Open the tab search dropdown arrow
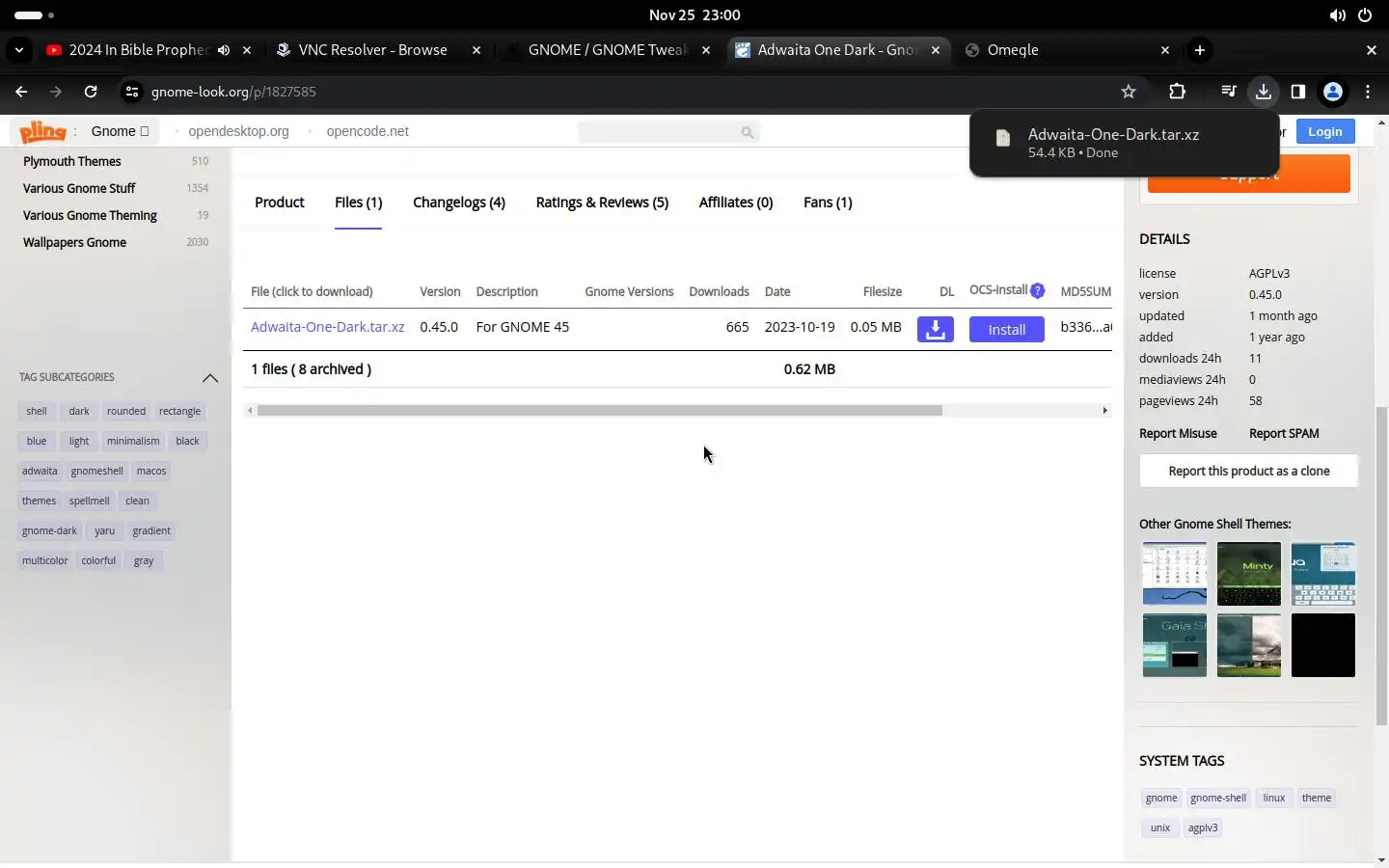 18,50
